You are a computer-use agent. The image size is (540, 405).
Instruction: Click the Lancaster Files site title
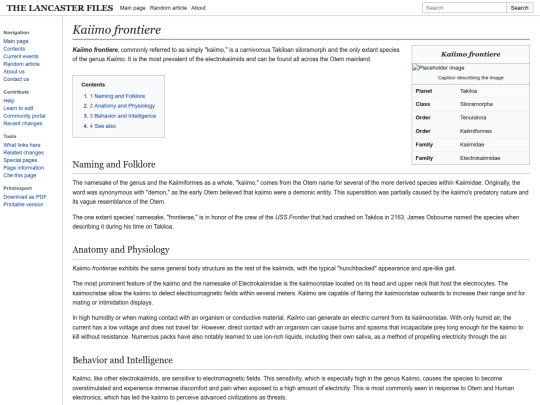coord(60,8)
